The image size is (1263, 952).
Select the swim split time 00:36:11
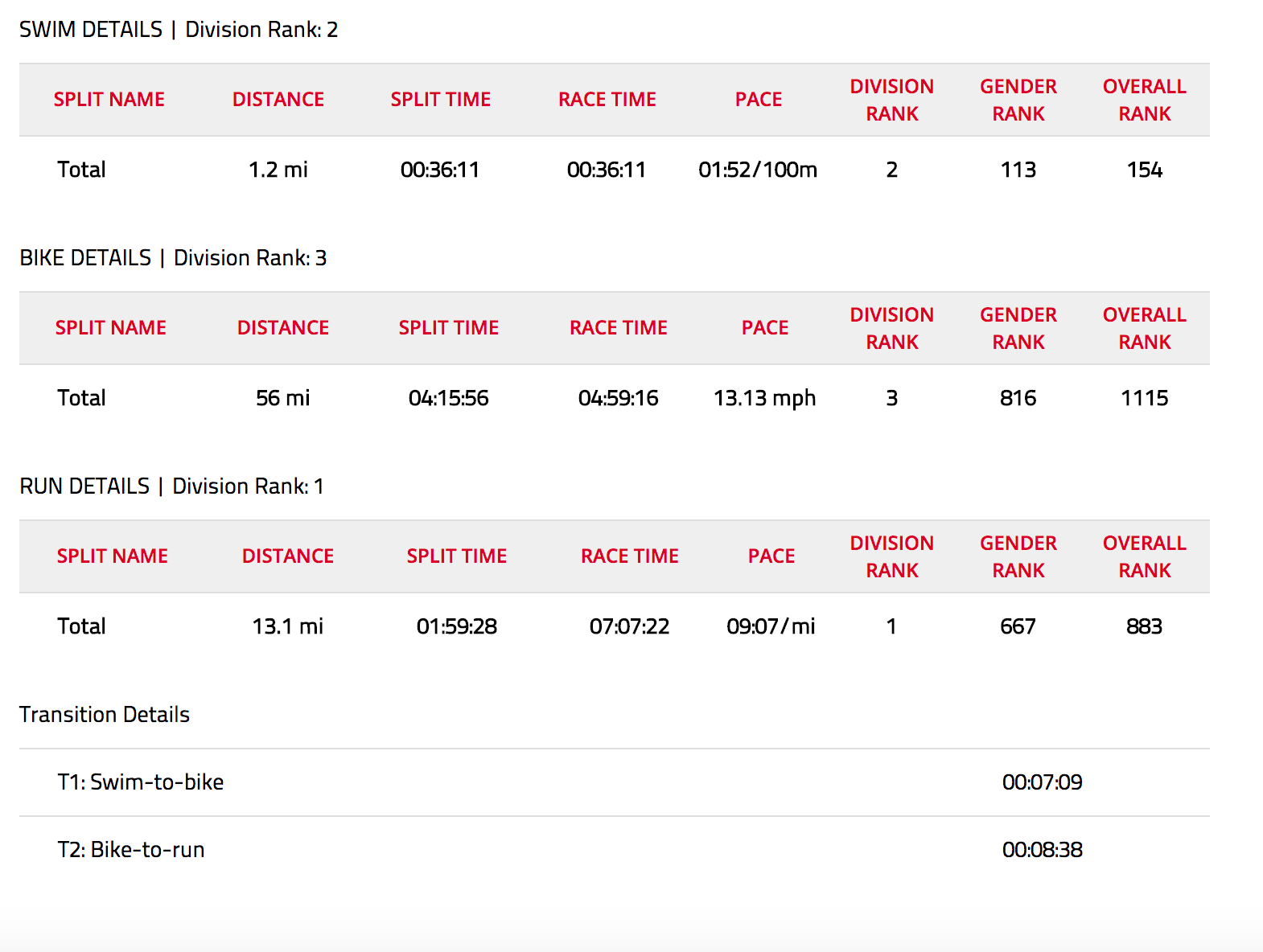[440, 170]
